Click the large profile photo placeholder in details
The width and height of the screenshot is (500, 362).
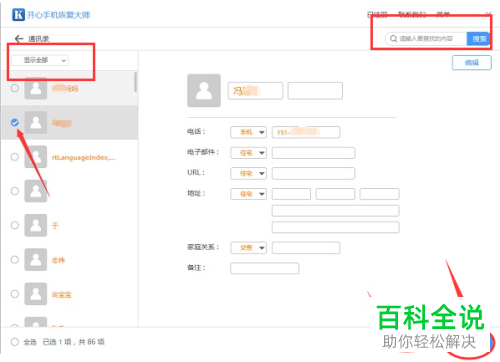(x=204, y=90)
